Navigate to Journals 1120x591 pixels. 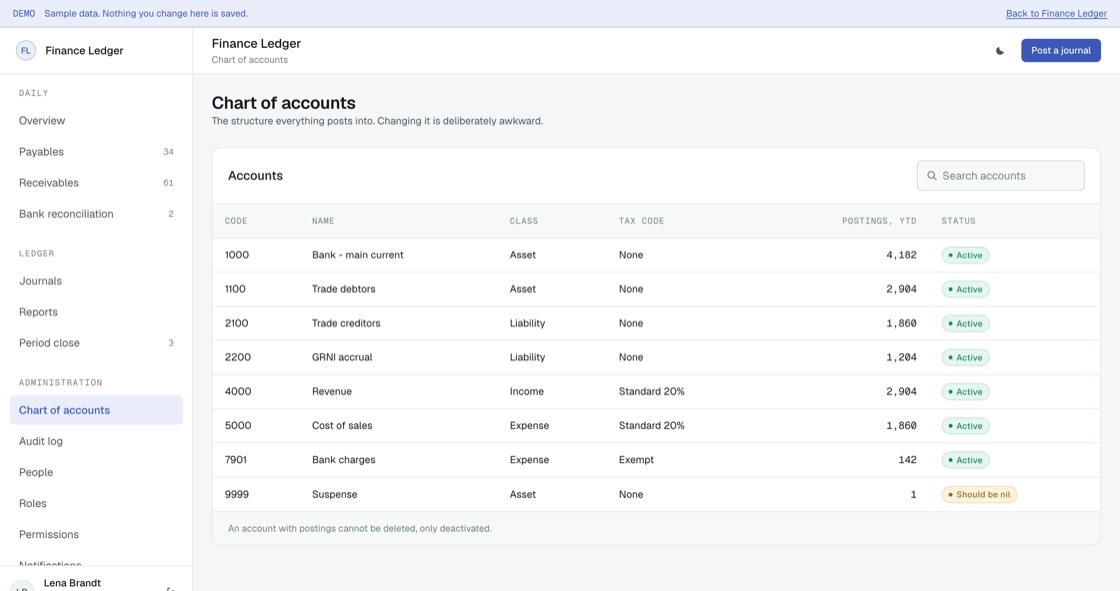(96, 281)
